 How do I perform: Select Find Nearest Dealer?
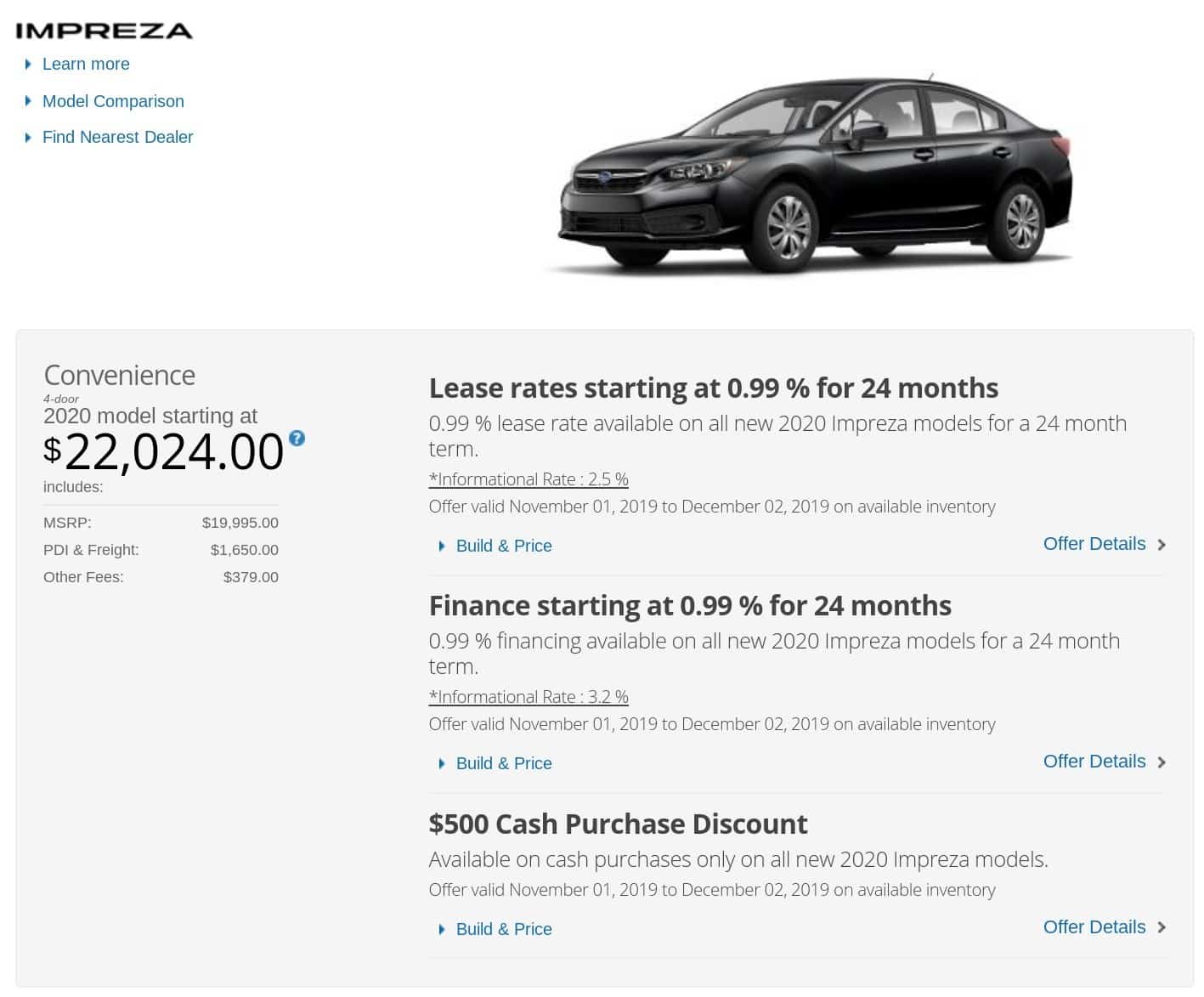tap(117, 137)
